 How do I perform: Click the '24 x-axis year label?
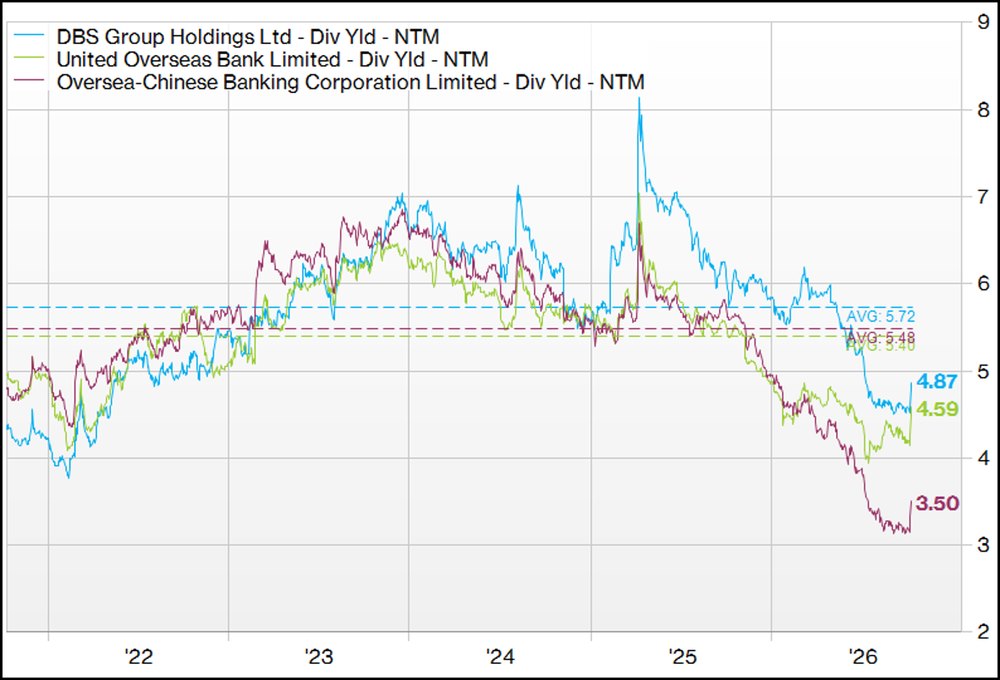point(500,656)
